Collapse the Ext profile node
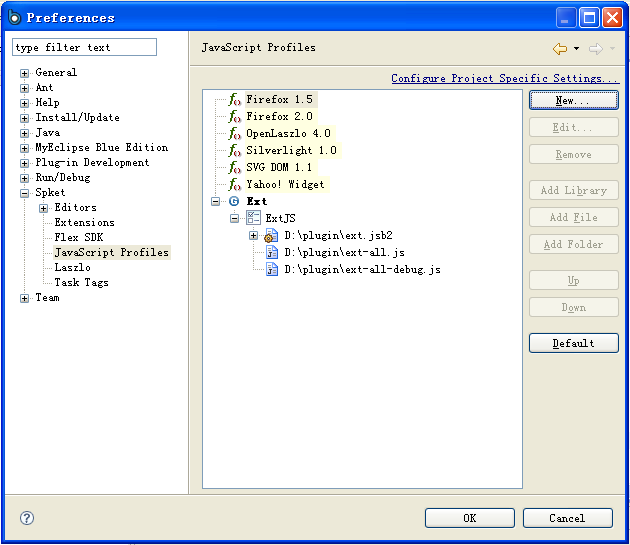 [x=215, y=201]
